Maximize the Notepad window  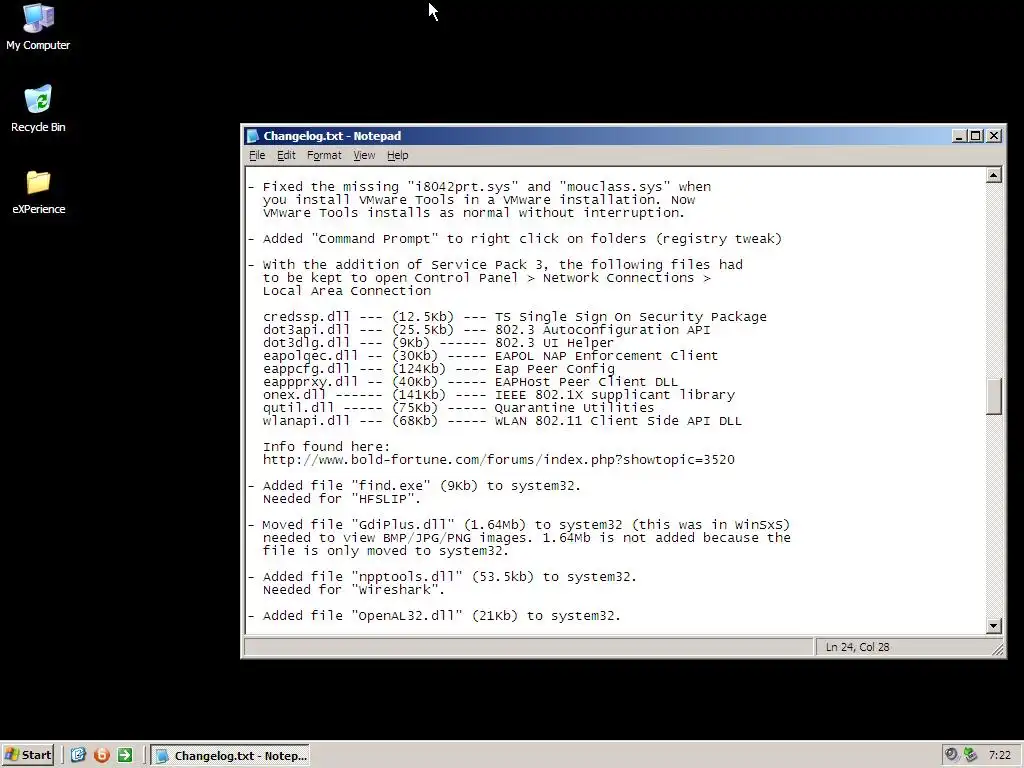coord(976,136)
